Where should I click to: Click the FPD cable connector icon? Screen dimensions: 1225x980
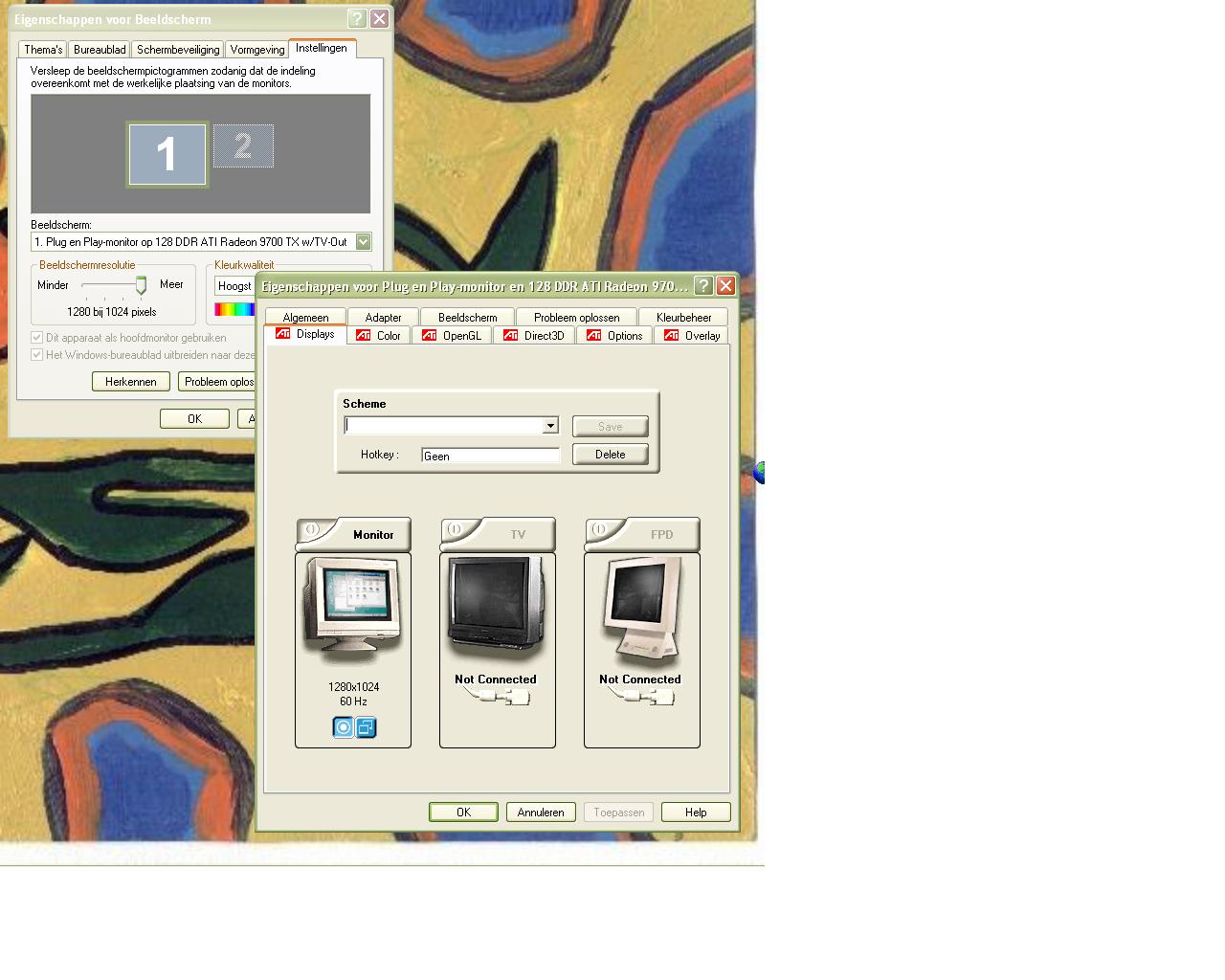(x=641, y=696)
